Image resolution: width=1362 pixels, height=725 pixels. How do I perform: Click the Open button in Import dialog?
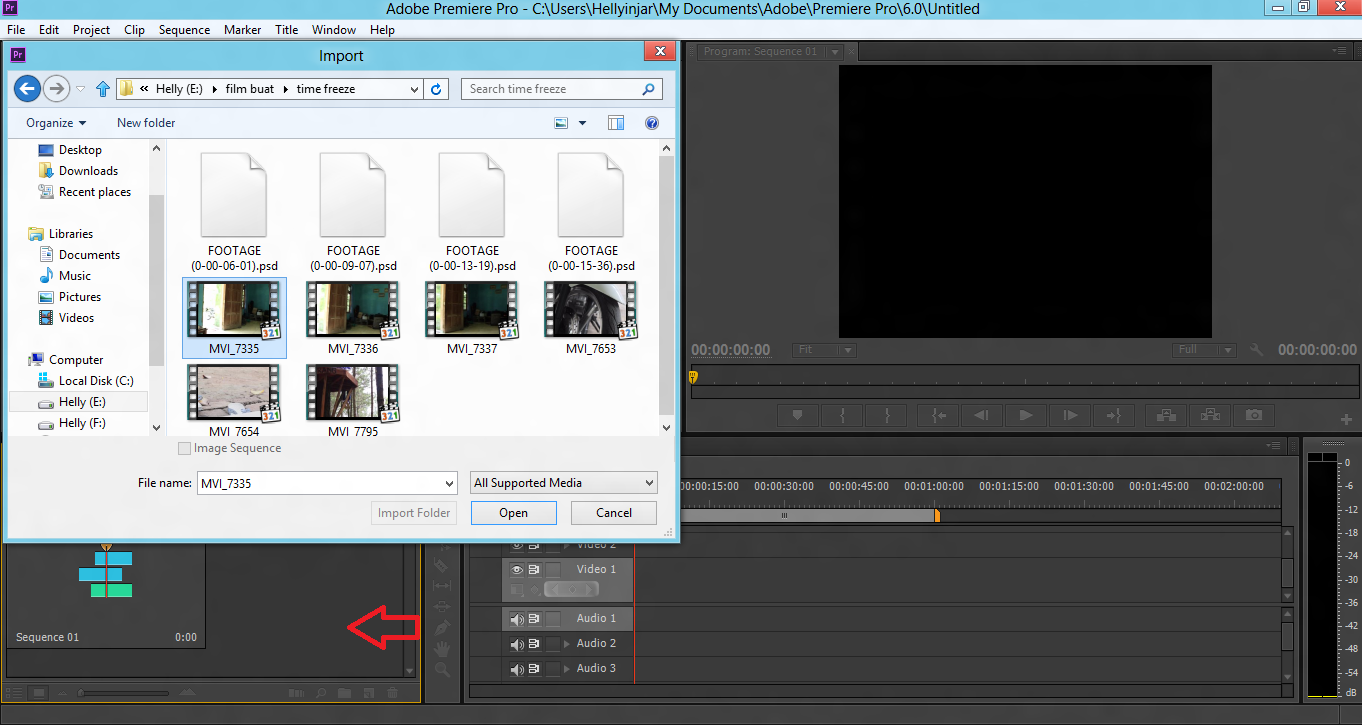tap(514, 513)
